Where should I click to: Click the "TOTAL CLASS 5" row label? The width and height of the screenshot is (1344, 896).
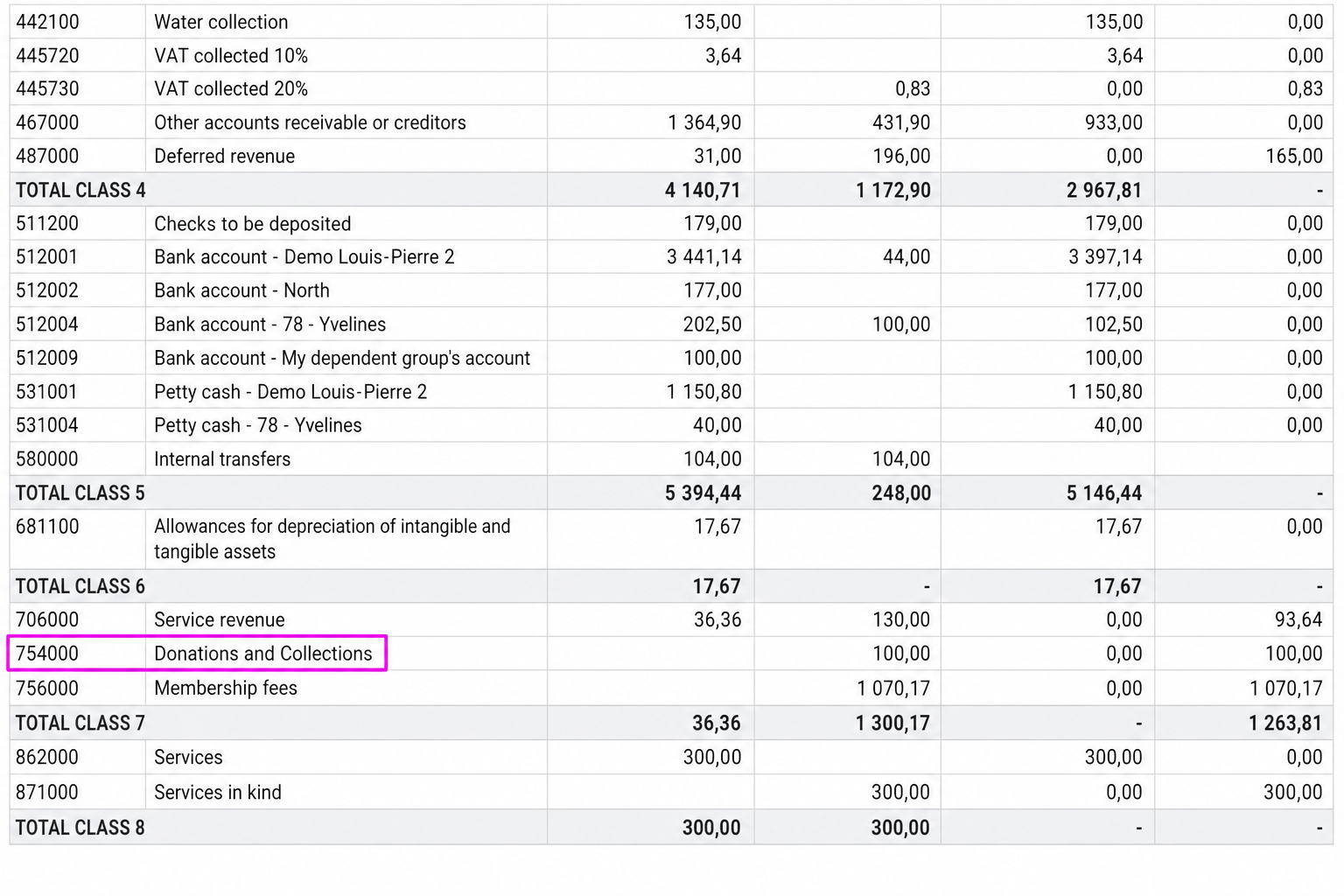[x=80, y=493]
